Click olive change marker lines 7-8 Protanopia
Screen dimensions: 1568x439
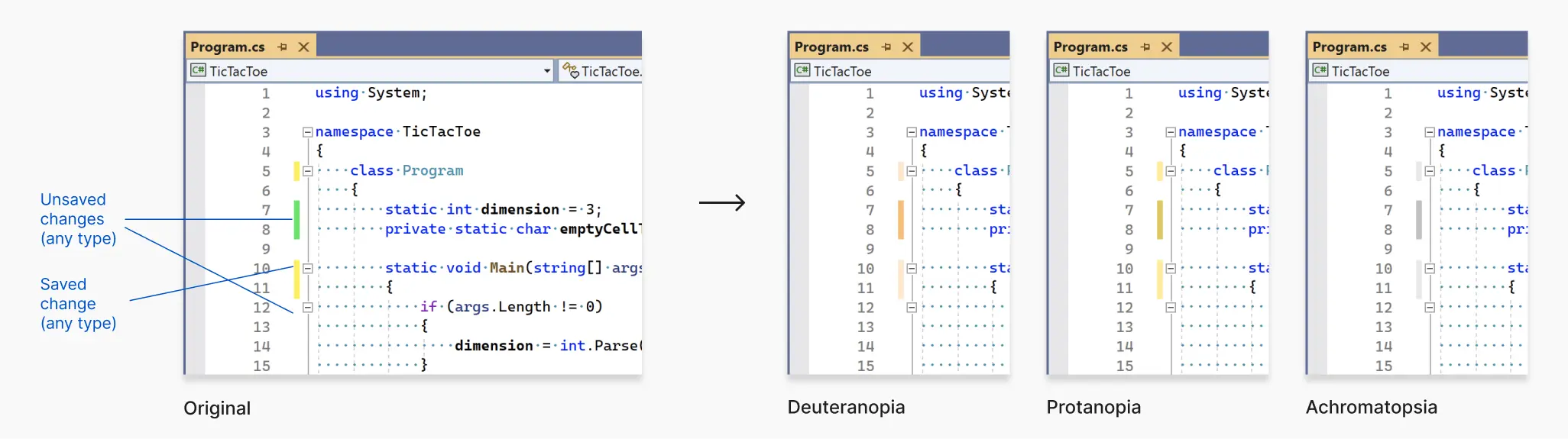point(1160,219)
